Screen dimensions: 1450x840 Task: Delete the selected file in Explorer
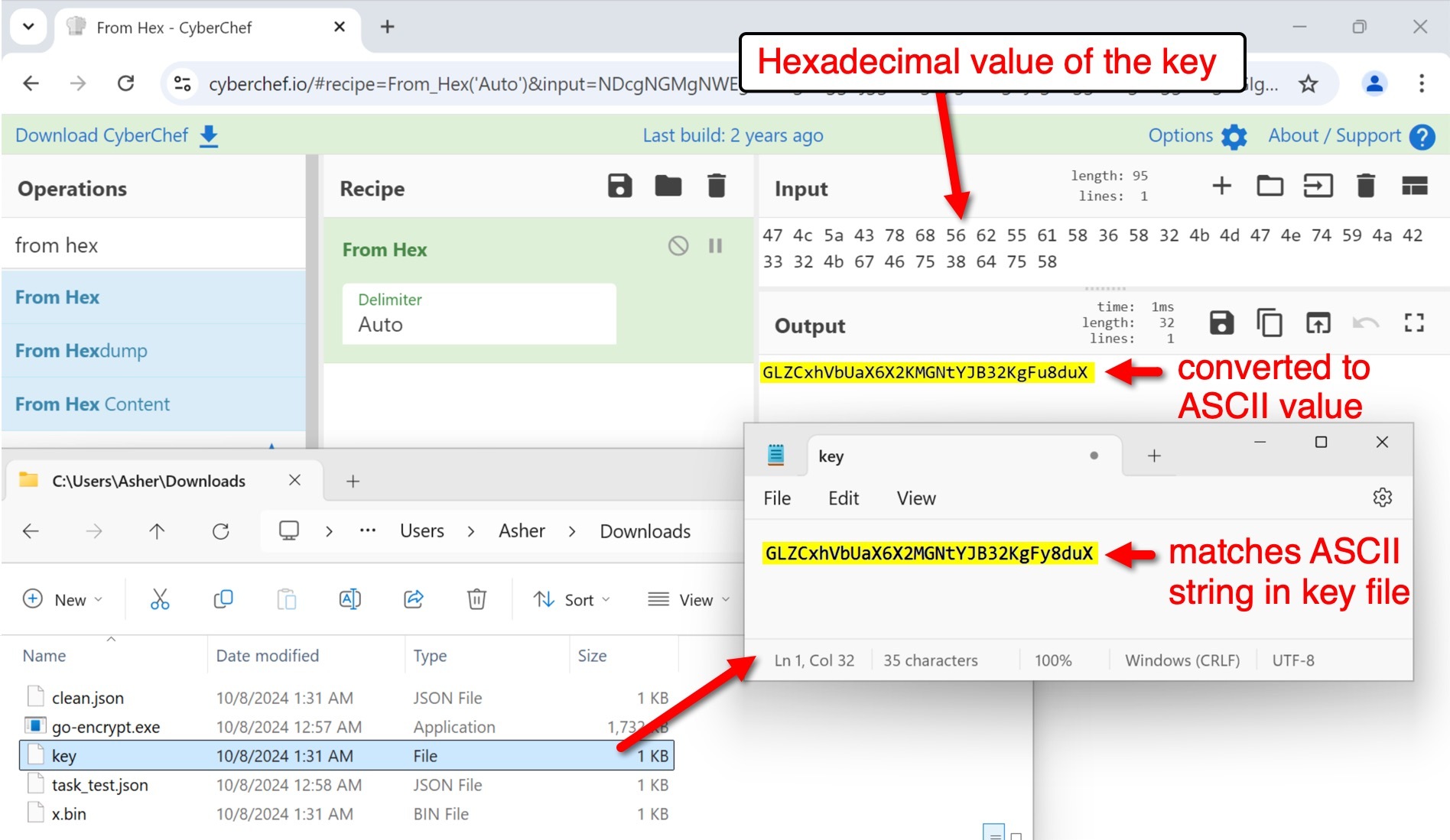tap(476, 599)
